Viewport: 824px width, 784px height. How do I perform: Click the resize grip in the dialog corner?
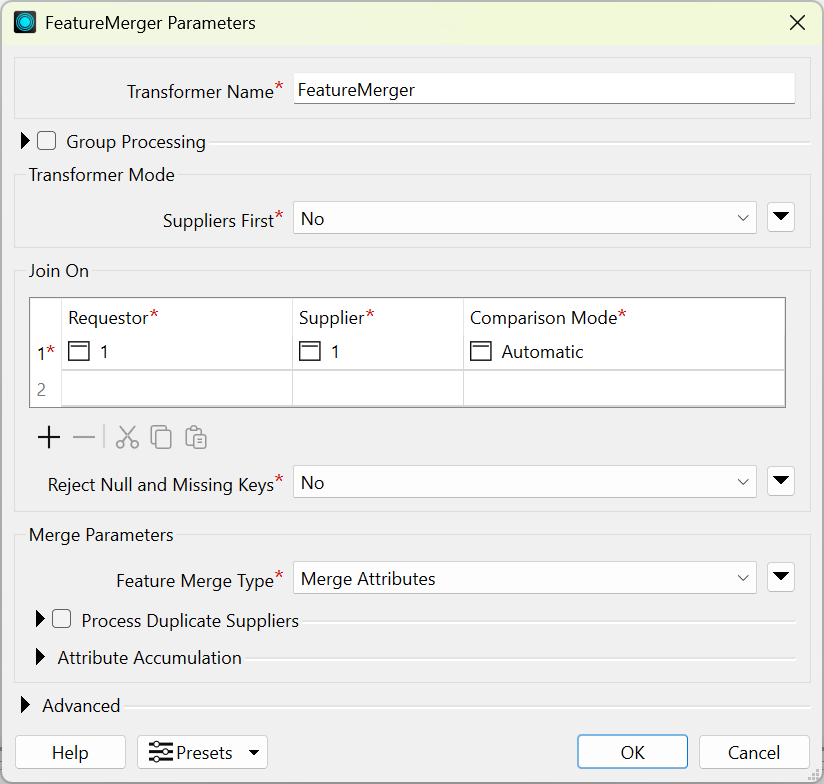click(x=813, y=775)
